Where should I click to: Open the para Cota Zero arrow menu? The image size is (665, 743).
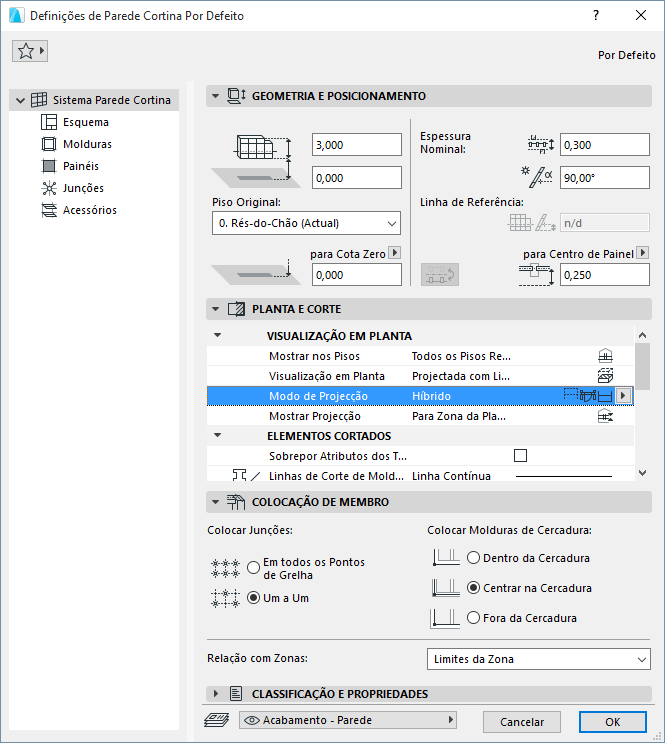tap(394, 253)
